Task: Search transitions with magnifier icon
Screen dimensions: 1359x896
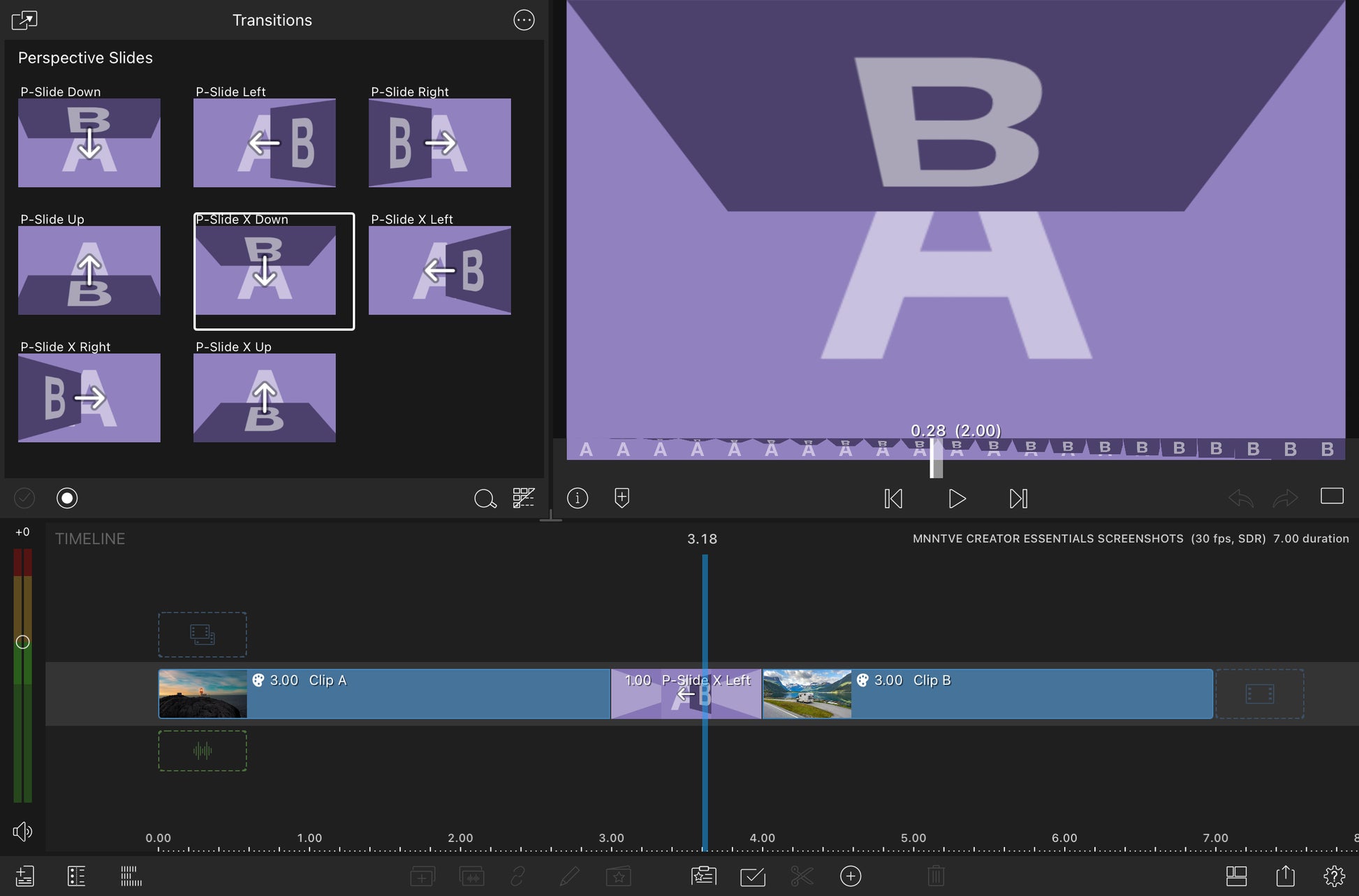Action: click(485, 499)
